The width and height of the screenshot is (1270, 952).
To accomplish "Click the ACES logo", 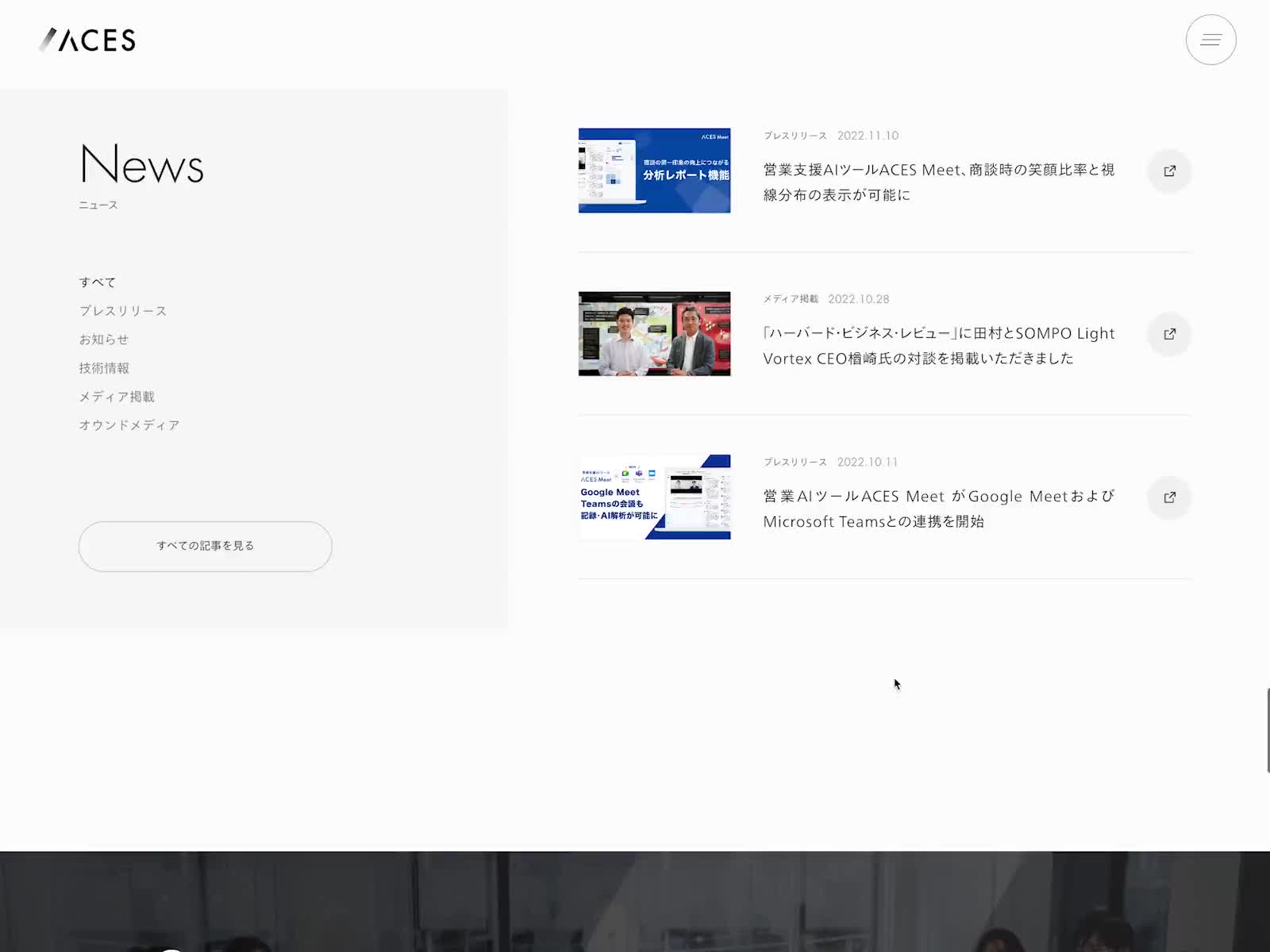I will (x=87, y=40).
